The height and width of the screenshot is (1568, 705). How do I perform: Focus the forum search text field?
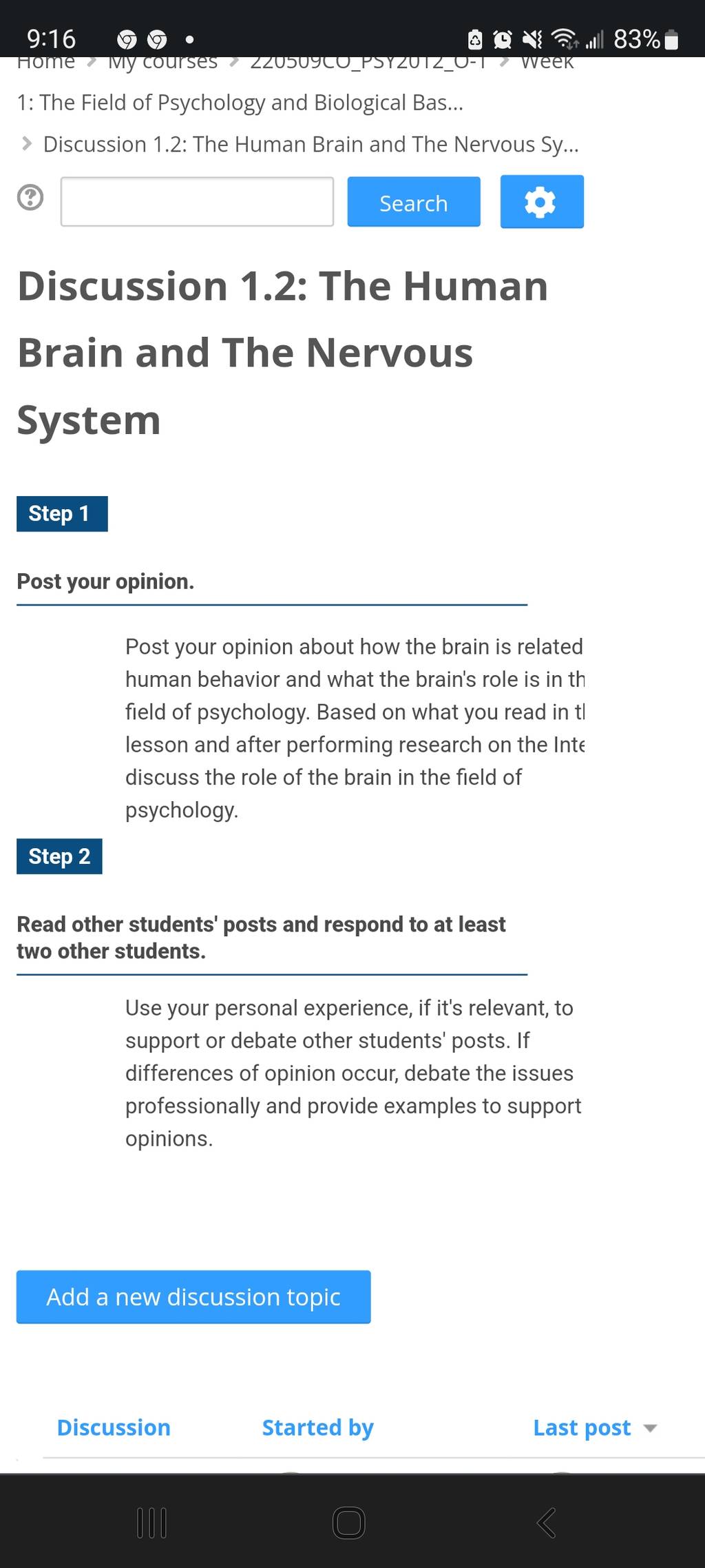pyautogui.click(x=197, y=202)
